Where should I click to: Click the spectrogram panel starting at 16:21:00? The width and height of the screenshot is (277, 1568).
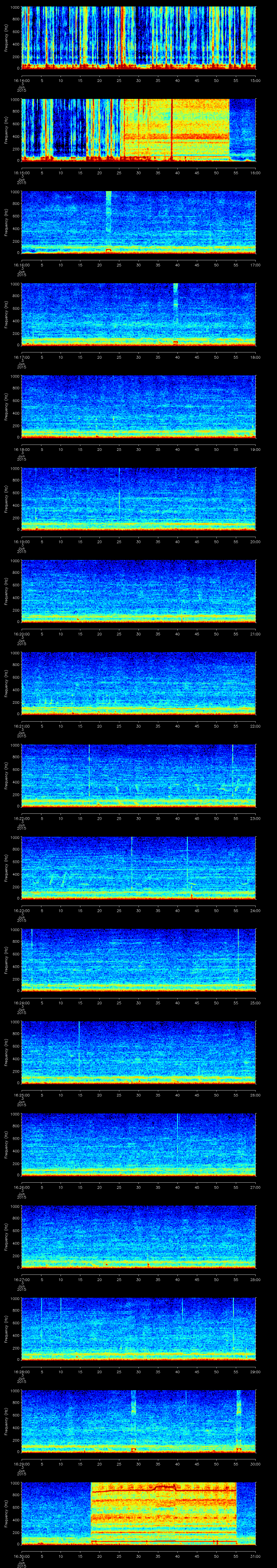[139, 683]
